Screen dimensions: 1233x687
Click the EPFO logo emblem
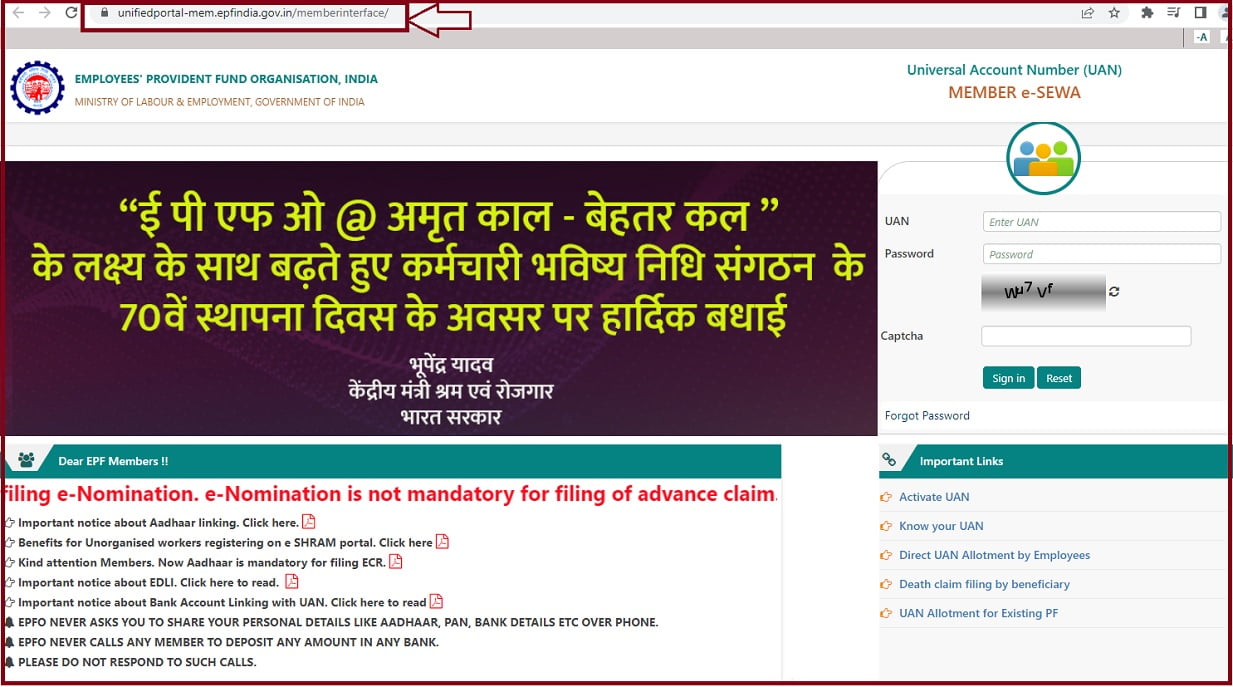(37, 87)
